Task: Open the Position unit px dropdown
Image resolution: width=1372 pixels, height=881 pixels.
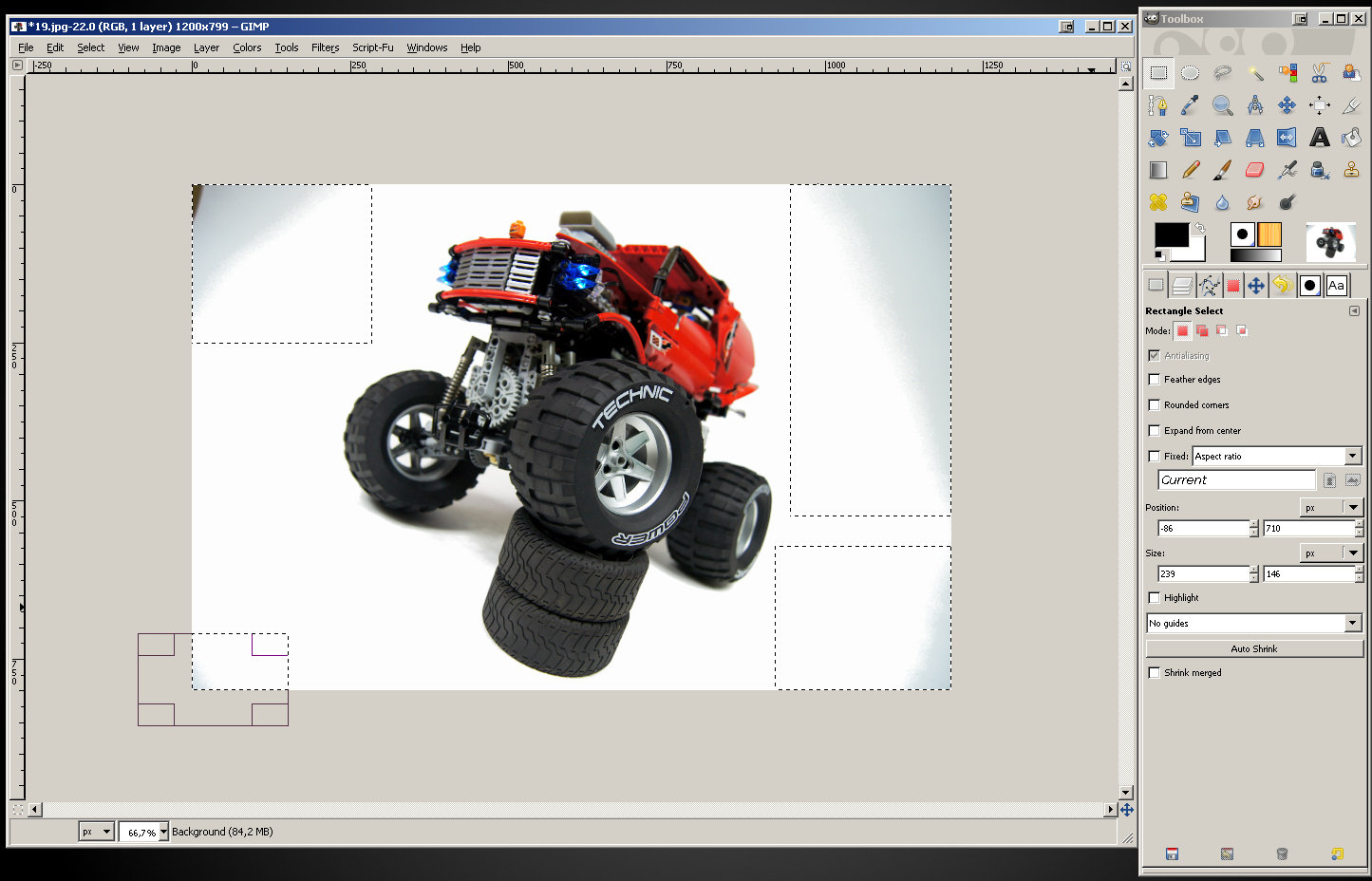Action: (x=1331, y=507)
